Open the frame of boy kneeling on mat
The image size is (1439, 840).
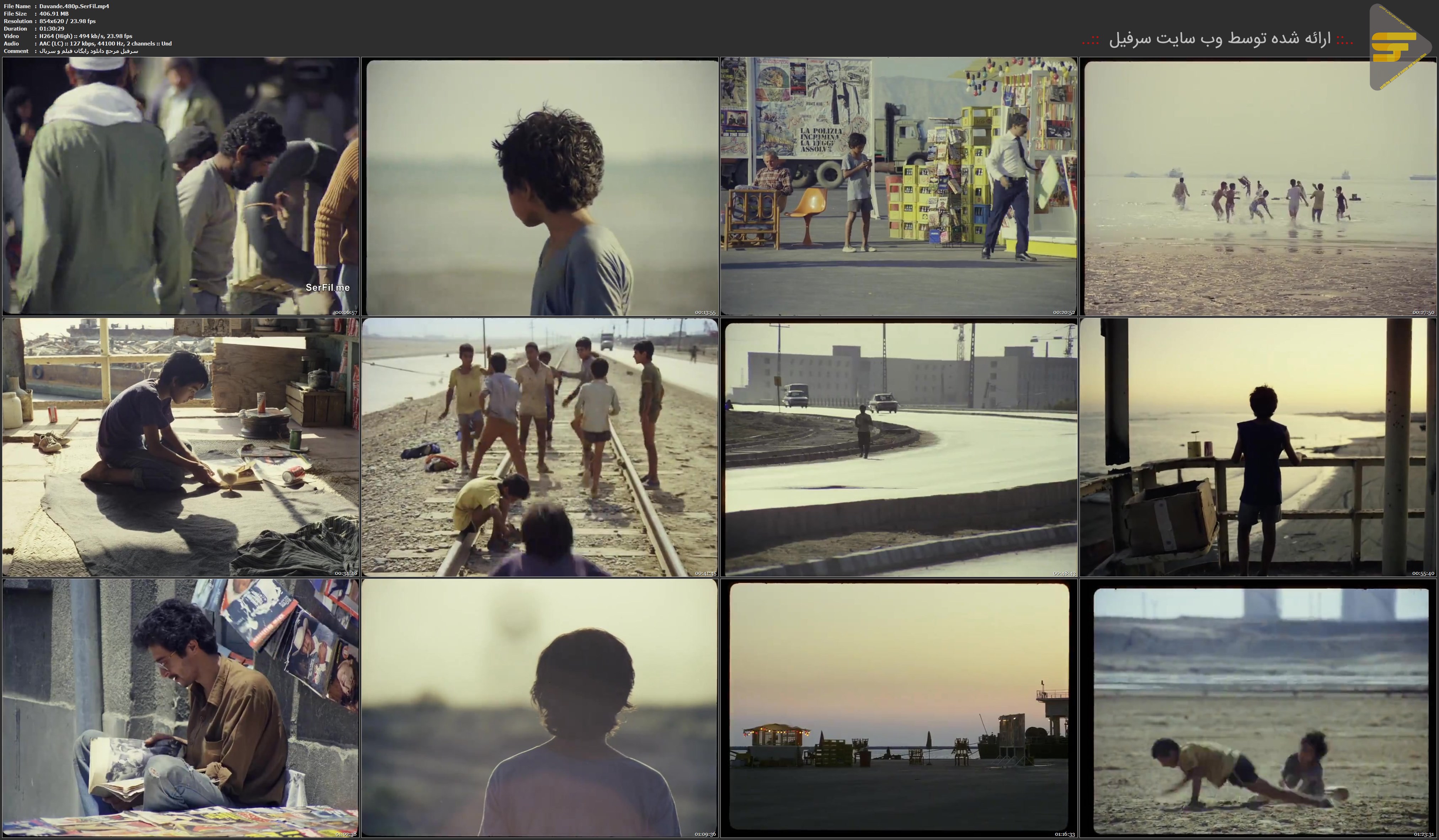tap(180, 447)
